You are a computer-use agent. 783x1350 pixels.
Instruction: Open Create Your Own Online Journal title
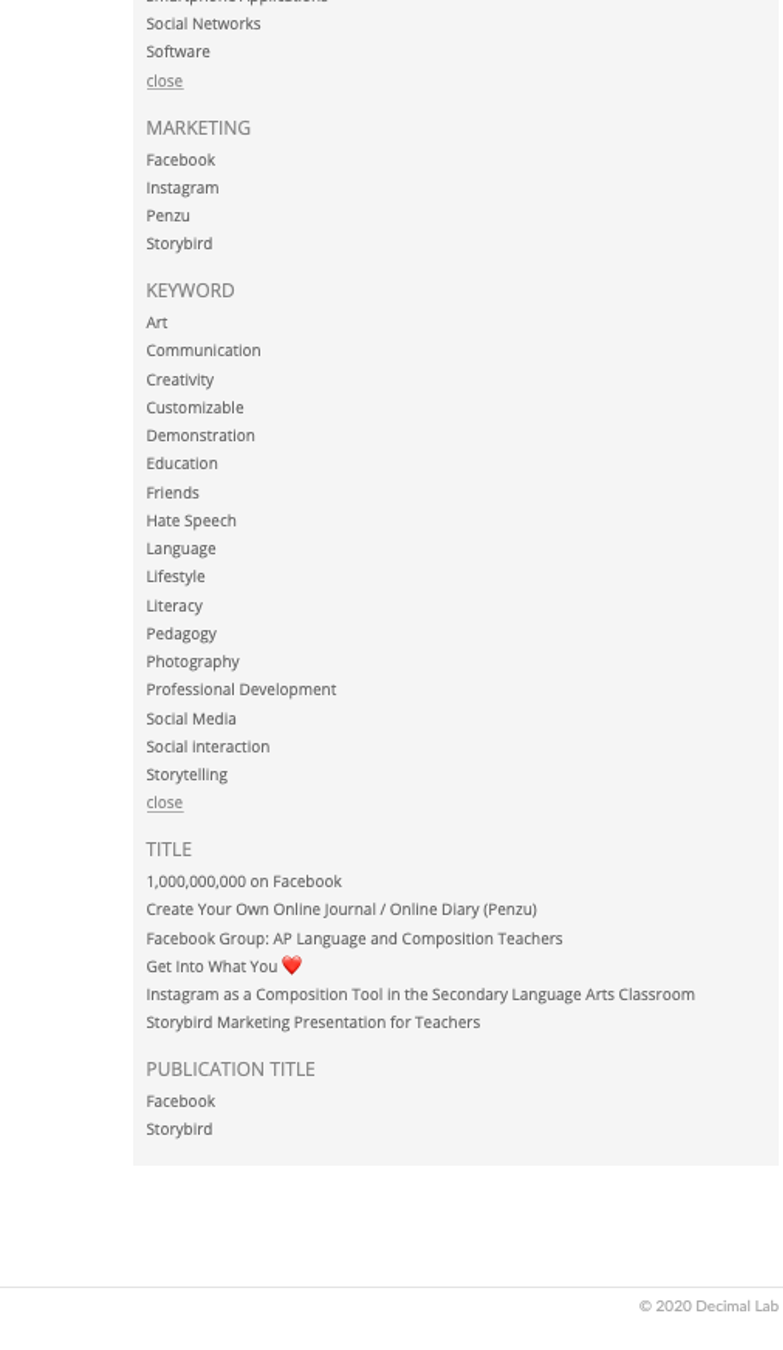pyautogui.click(x=341, y=910)
